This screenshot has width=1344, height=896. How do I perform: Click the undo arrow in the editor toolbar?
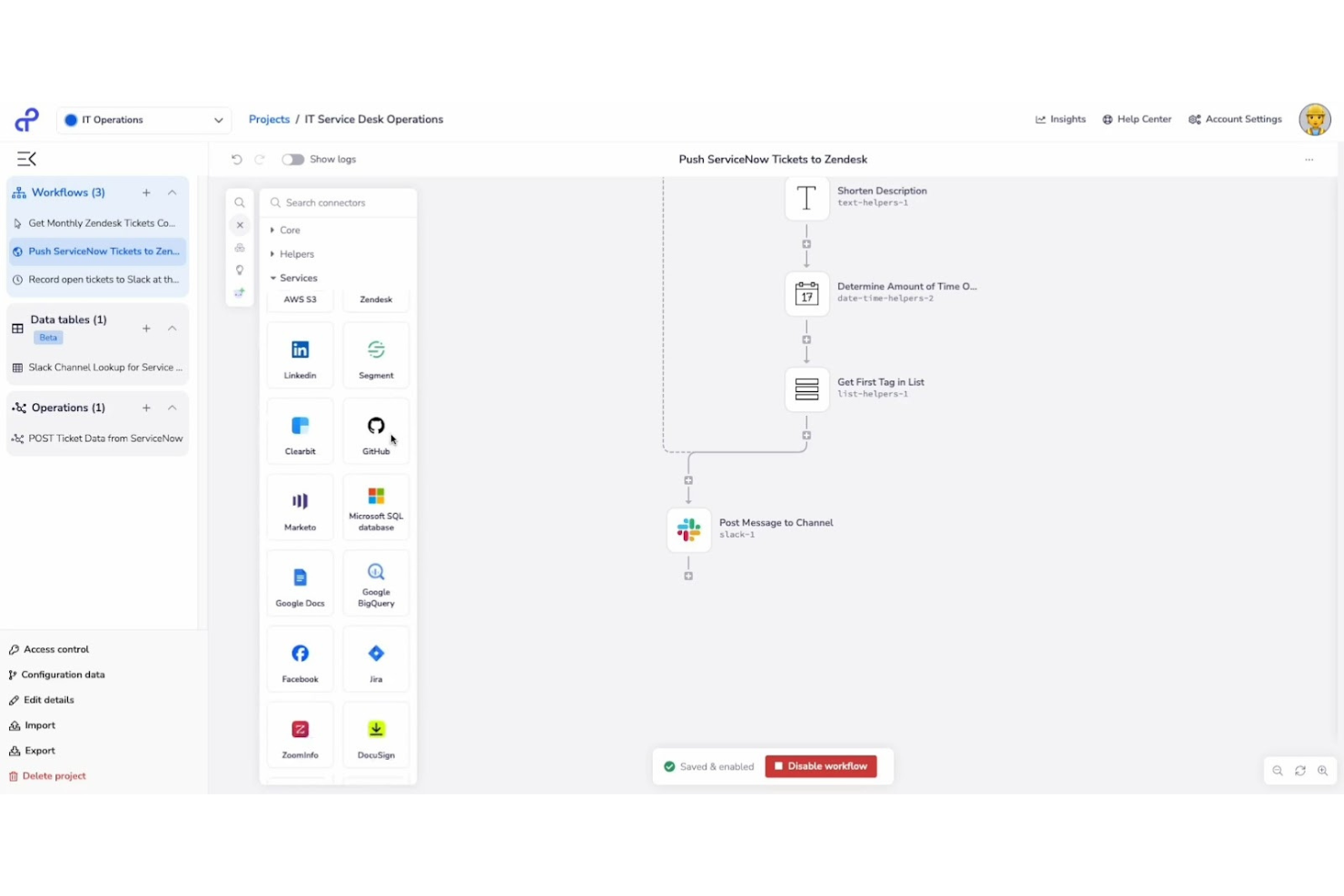coord(236,159)
